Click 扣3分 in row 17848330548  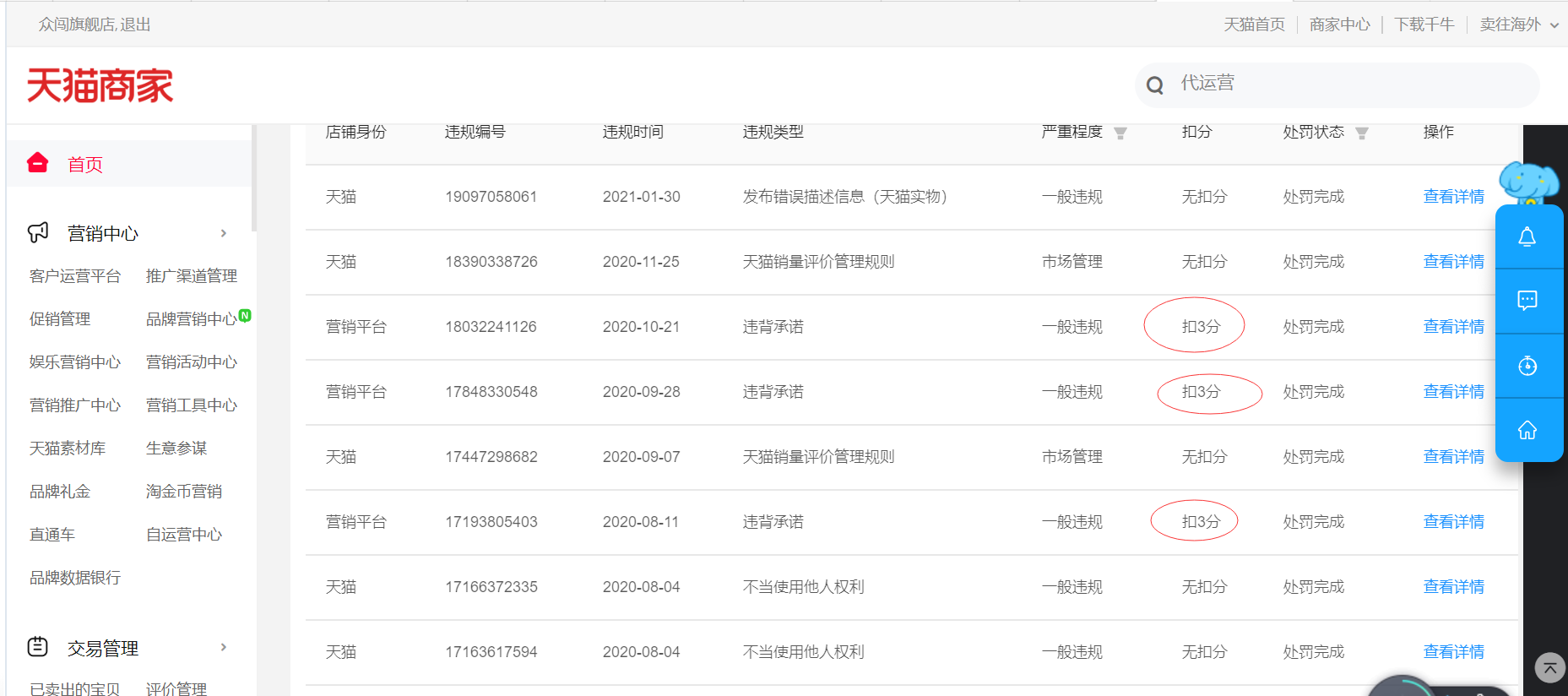pos(1201,392)
